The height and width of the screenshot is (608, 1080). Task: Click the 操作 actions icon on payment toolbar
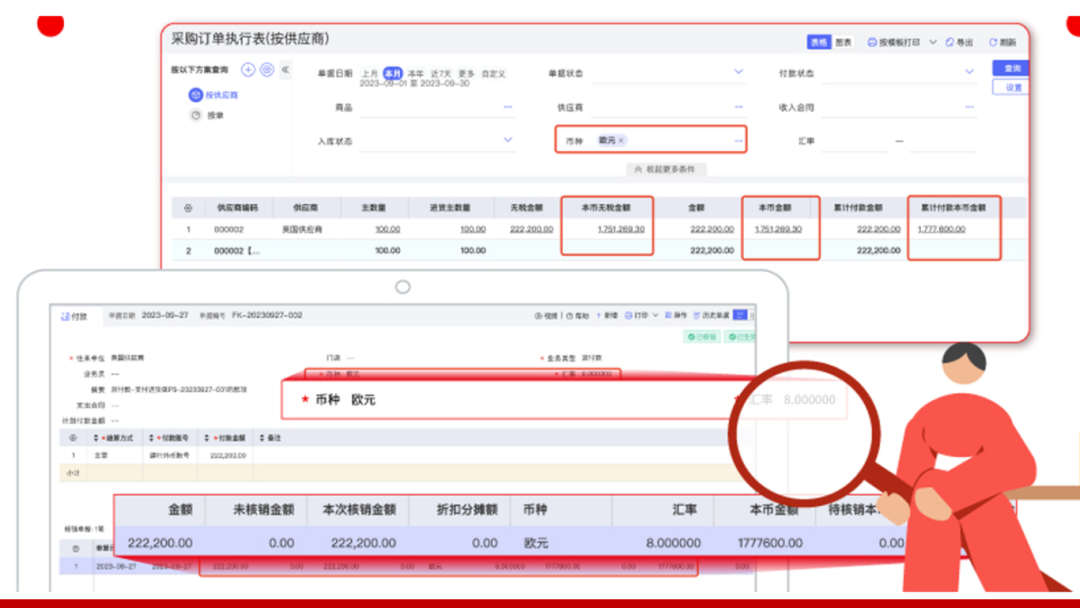coord(669,315)
